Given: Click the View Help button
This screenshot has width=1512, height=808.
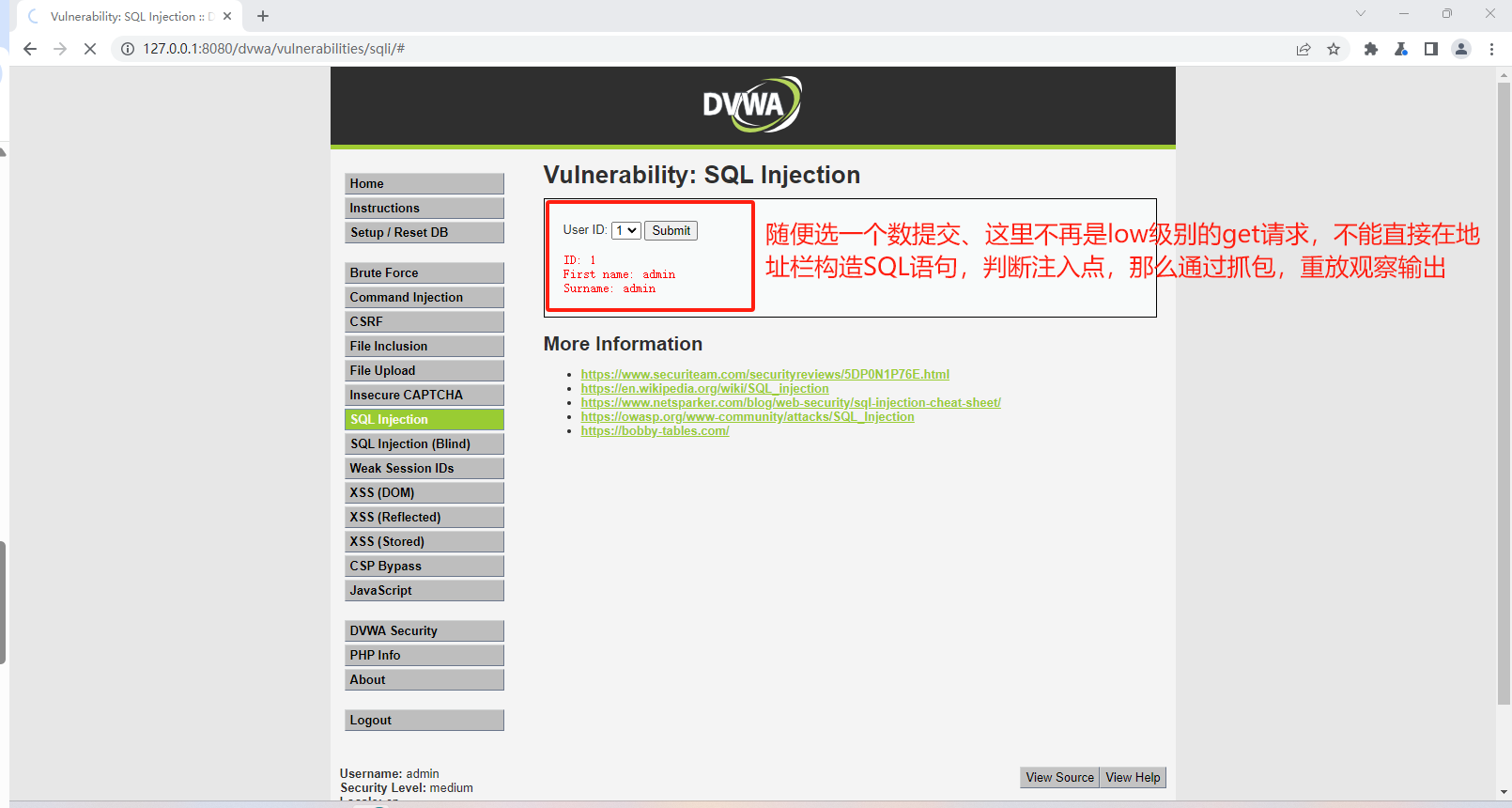Looking at the screenshot, I should (1133, 777).
